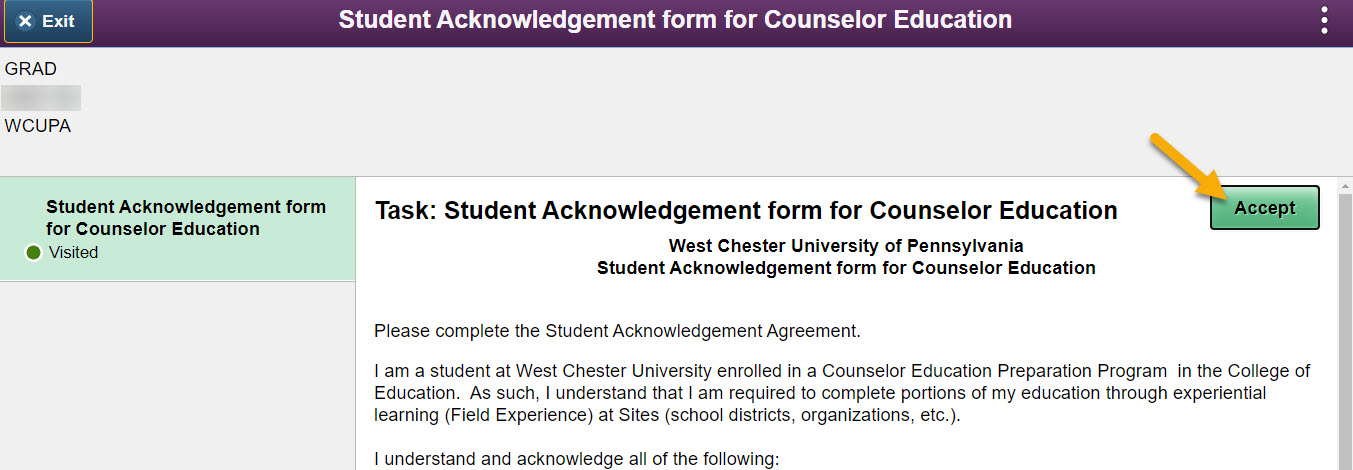This screenshot has height=470, width=1353.
Task: Click the I understand and acknowledge line
Action: click(576, 460)
